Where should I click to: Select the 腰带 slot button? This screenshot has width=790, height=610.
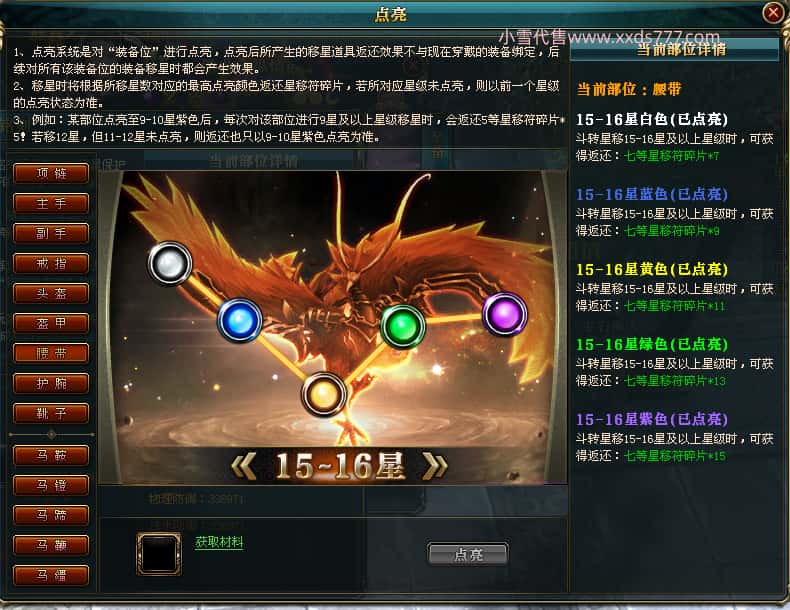51,353
